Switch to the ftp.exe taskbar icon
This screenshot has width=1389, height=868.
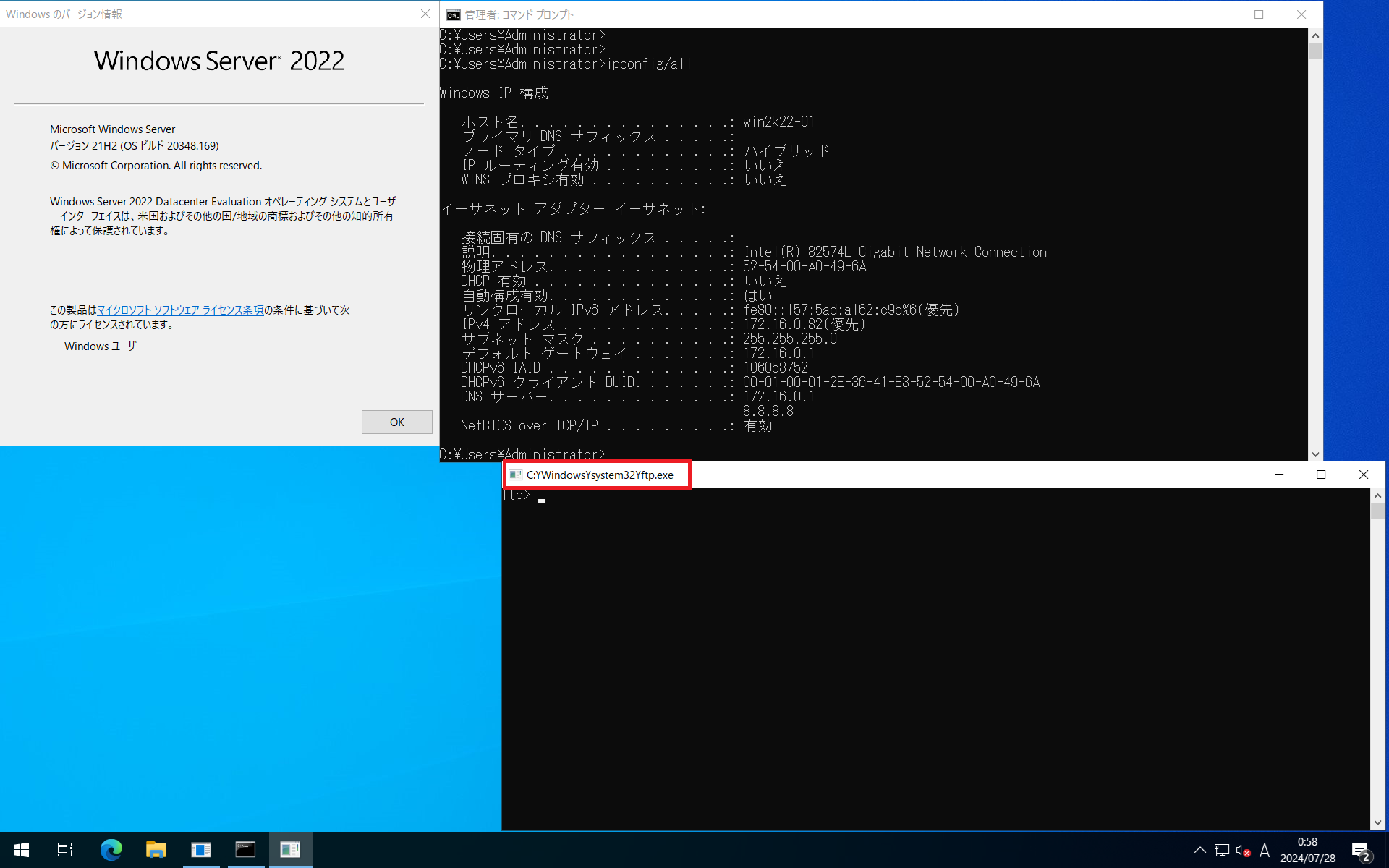[x=290, y=850]
